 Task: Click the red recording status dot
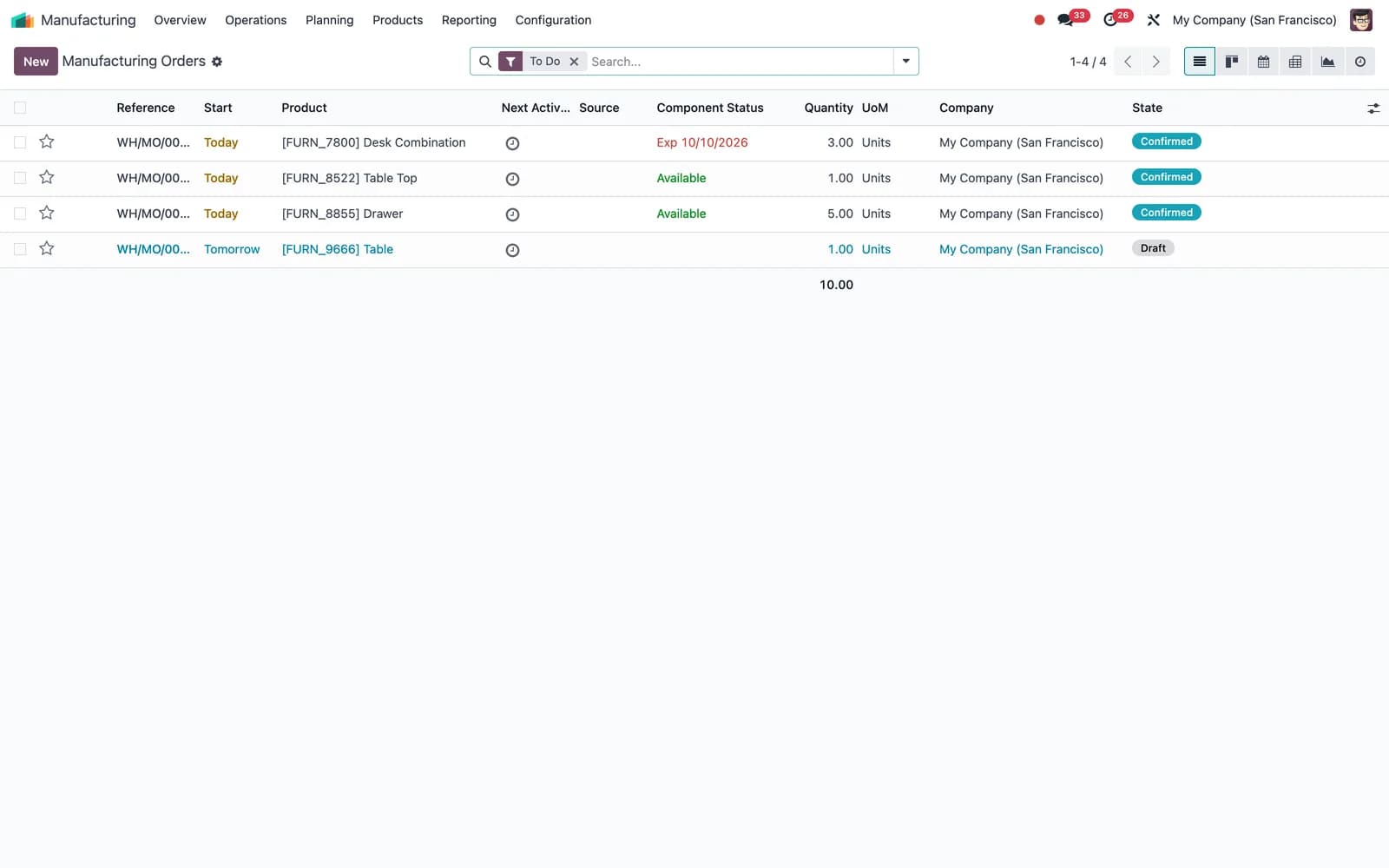click(x=1039, y=20)
